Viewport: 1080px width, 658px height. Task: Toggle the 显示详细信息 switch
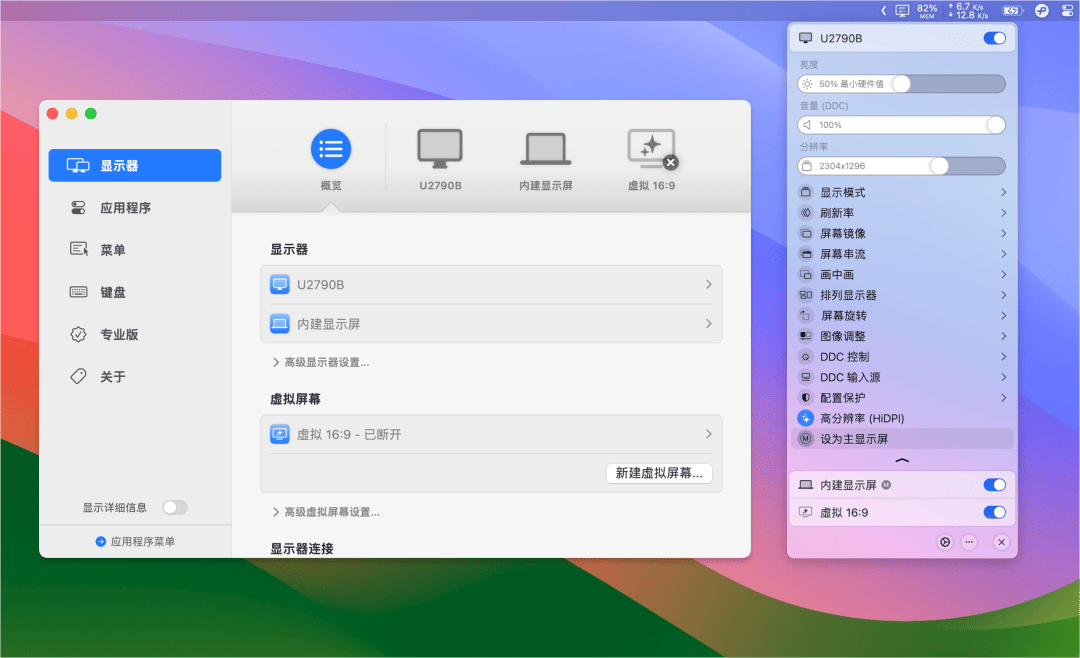pyautogui.click(x=175, y=508)
